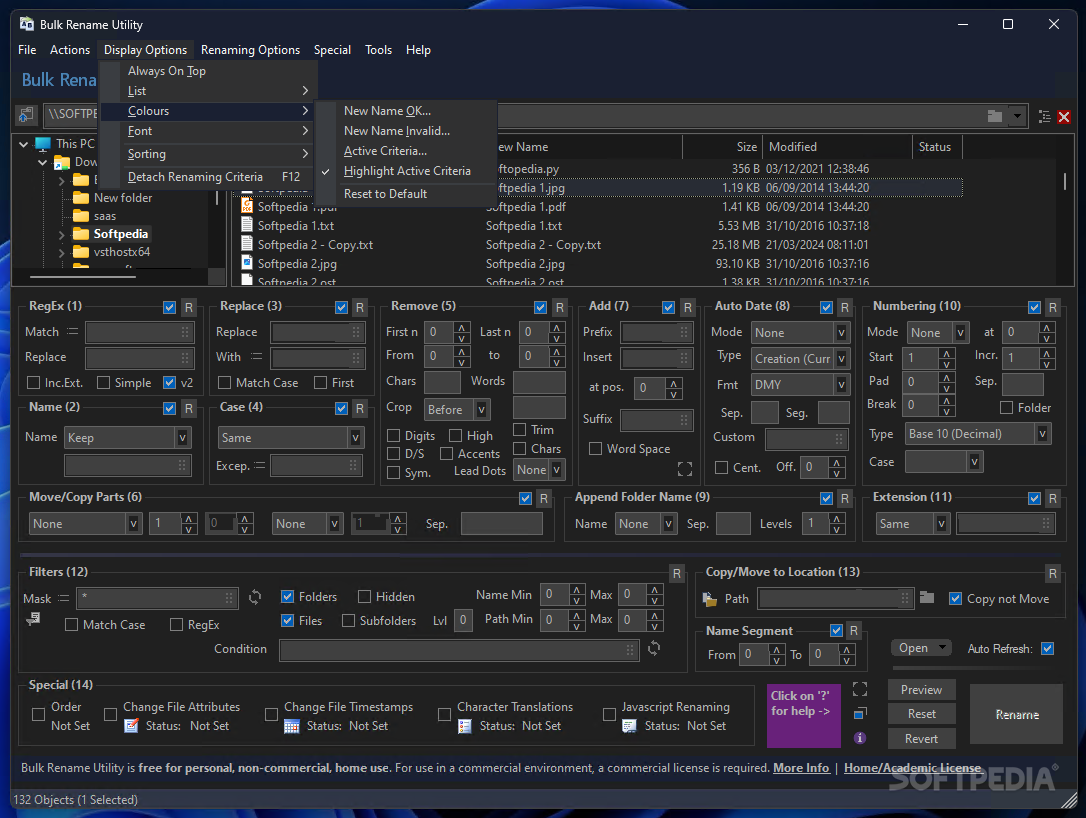This screenshot has height=818, width=1086.
Task: Toggle Hidden filter checkbox
Action: (364, 597)
